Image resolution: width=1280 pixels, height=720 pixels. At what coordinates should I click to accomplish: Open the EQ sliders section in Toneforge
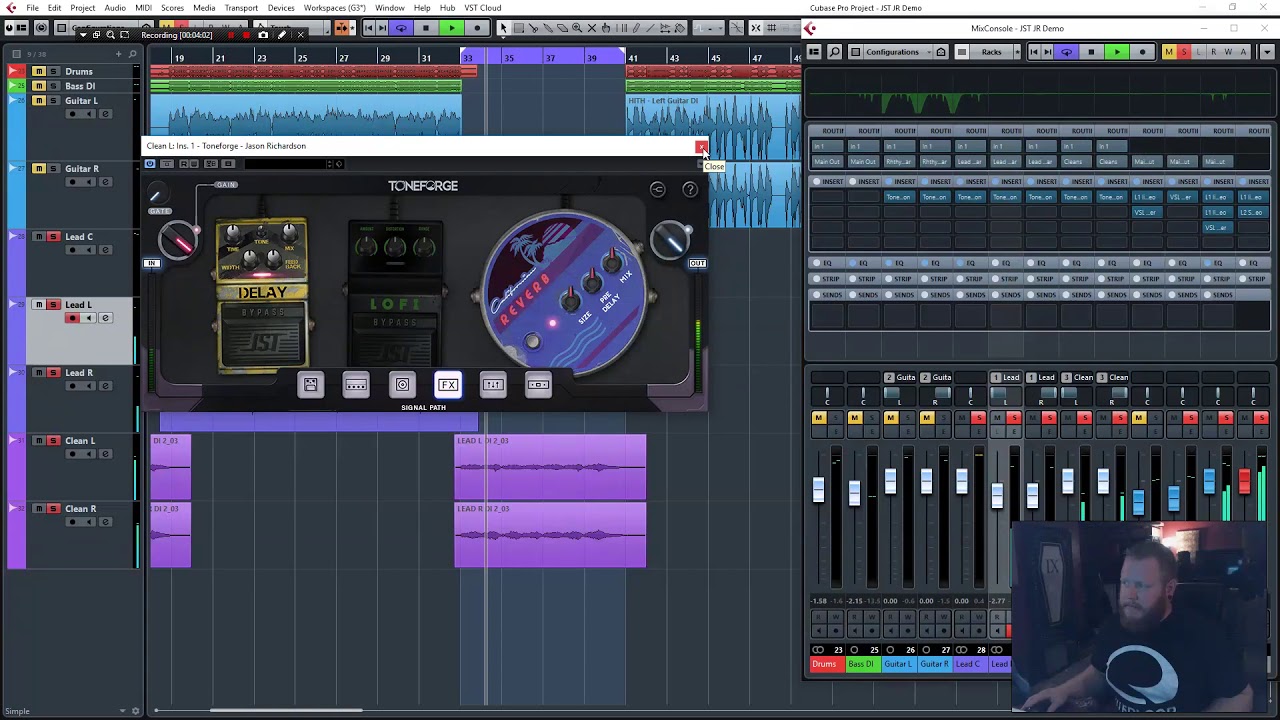tap(493, 385)
